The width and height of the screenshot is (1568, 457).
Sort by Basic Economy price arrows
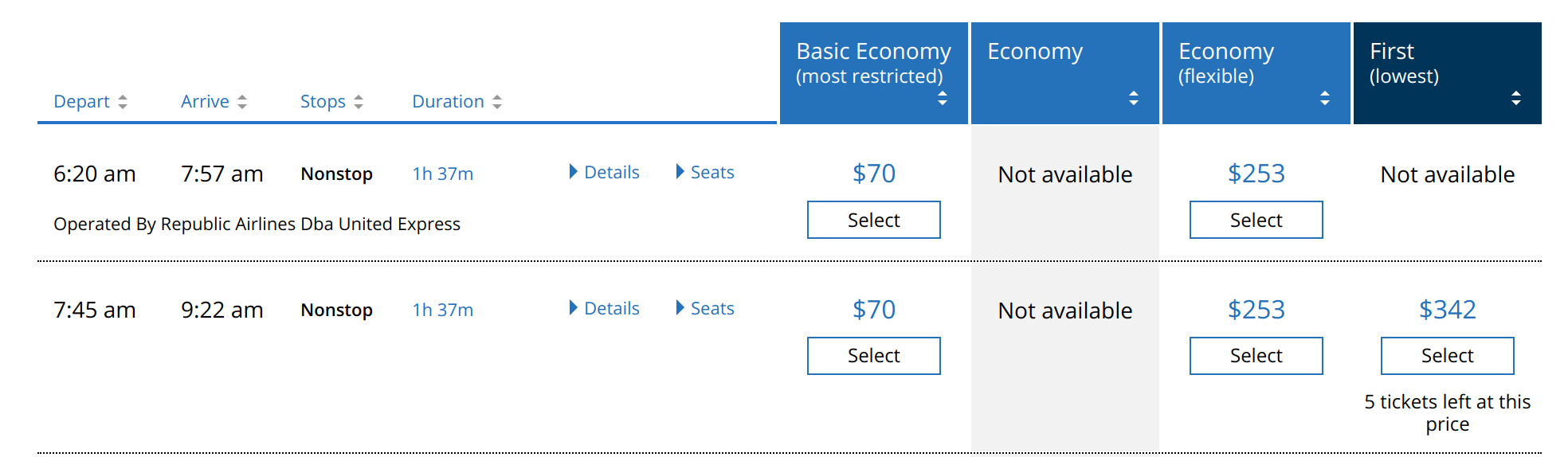click(x=943, y=98)
